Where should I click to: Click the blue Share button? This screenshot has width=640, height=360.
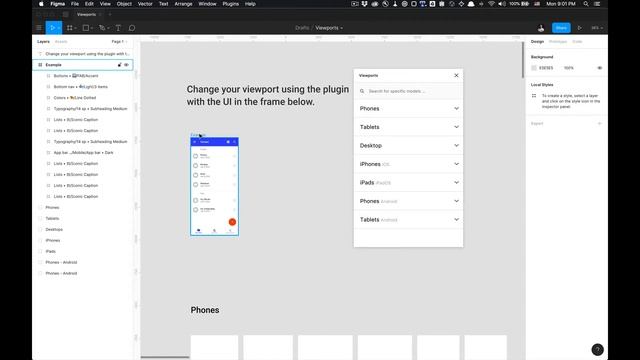click(561, 28)
